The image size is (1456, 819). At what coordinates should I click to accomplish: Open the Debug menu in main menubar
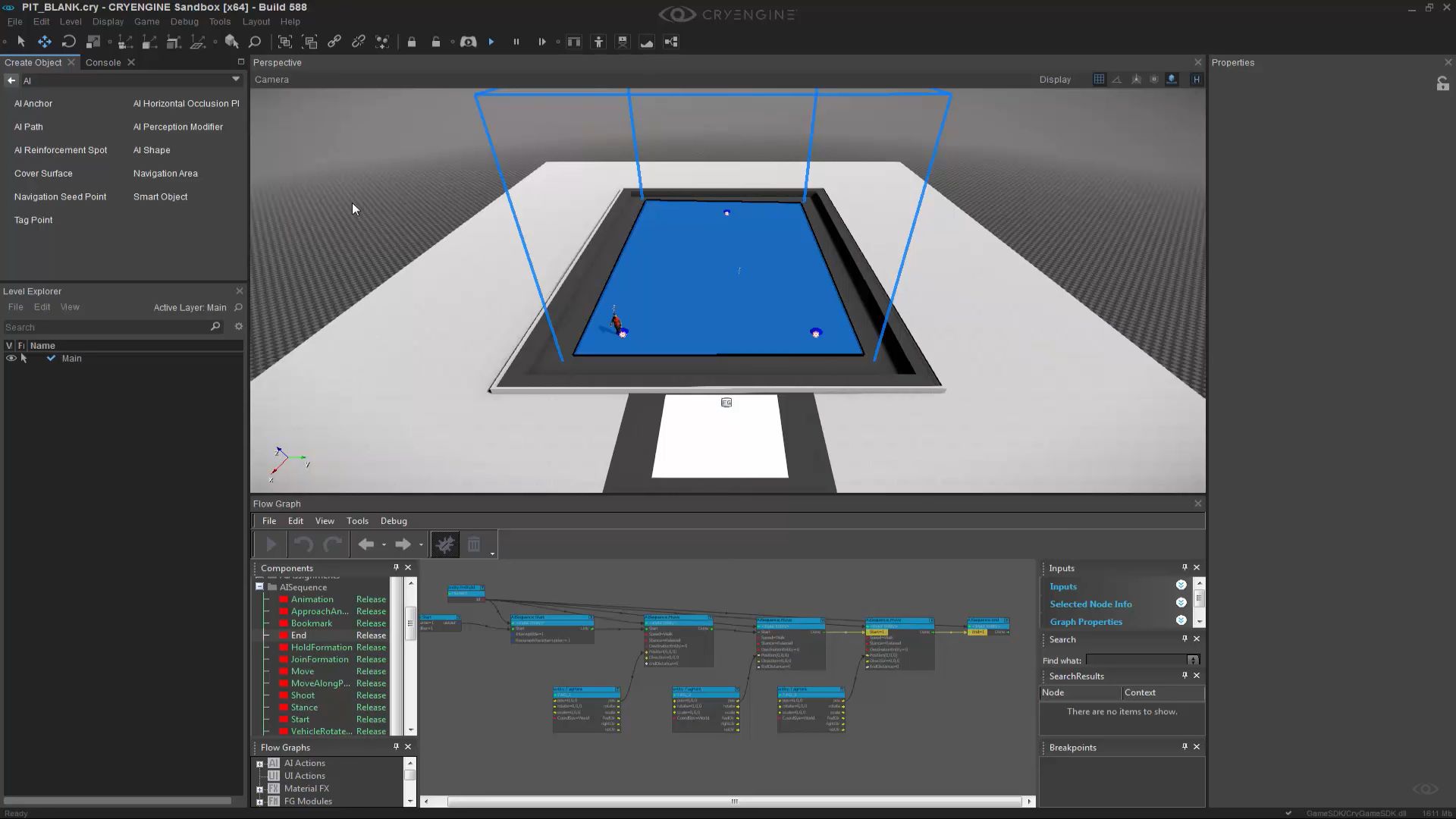[184, 21]
